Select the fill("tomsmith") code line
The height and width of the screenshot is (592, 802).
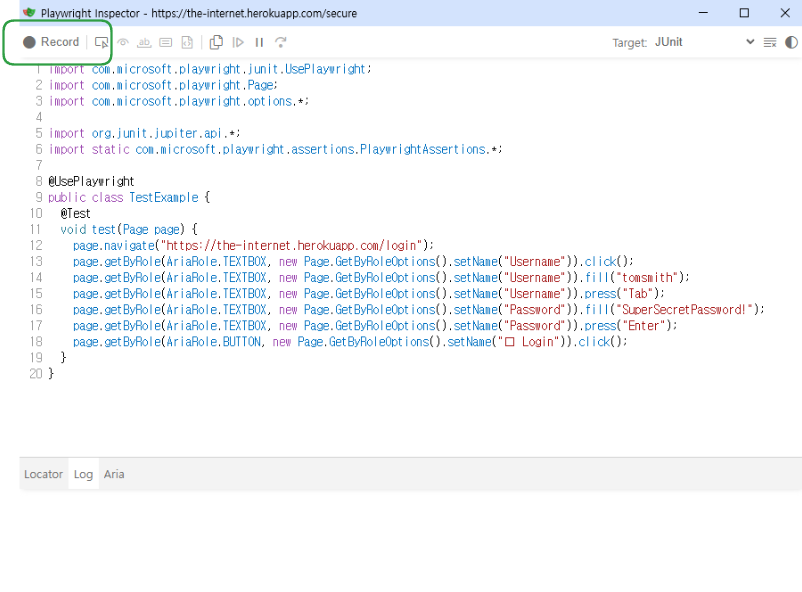point(381,277)
